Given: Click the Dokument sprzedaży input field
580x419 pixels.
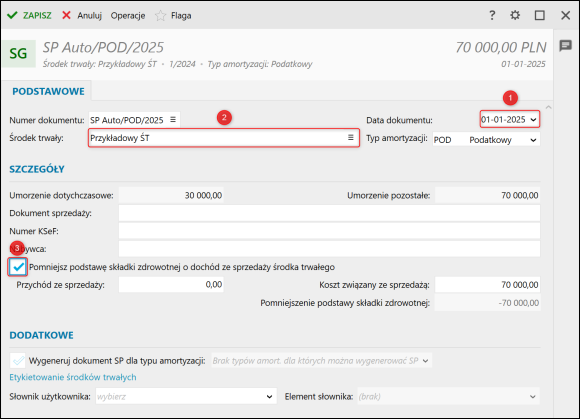Looking at the screenshot, I should click(x=329, y=213).
